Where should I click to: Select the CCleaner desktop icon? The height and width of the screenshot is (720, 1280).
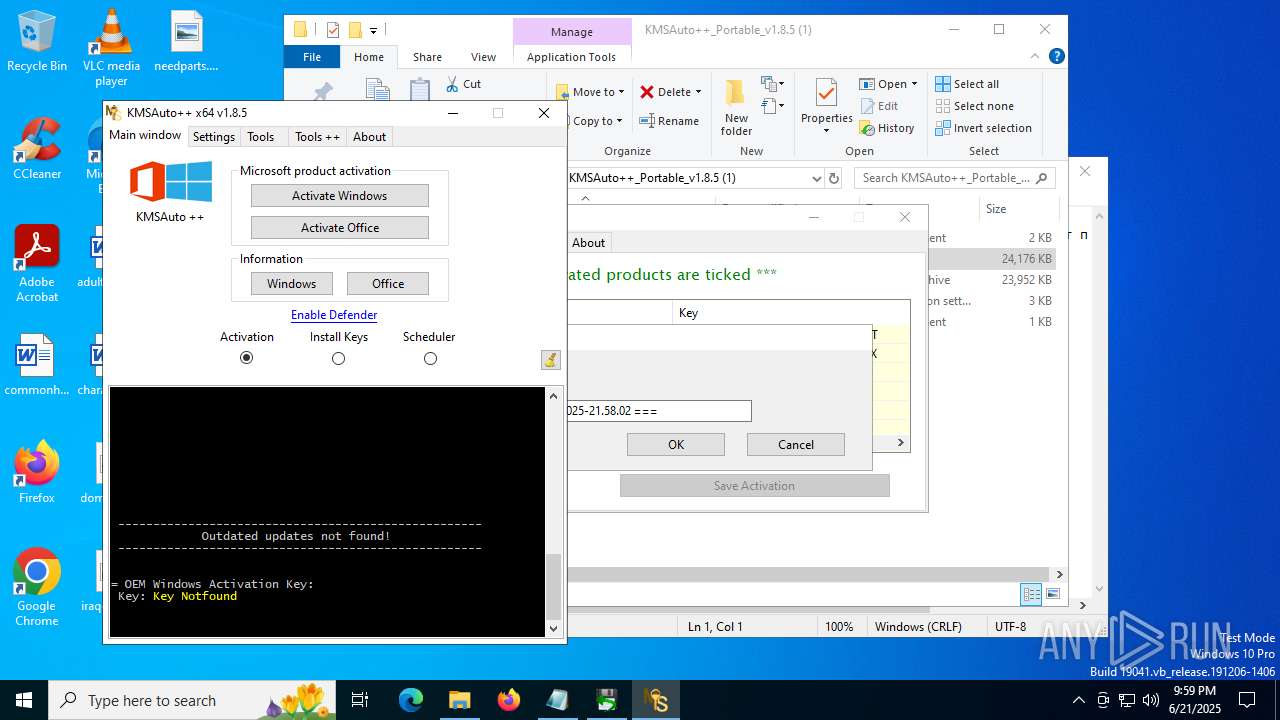[37, 149]
